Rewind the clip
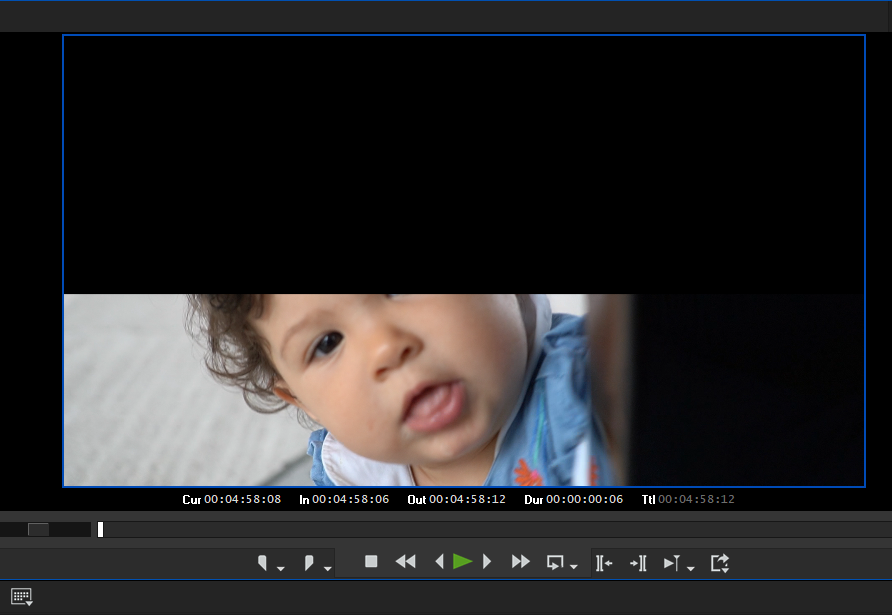Image resolution: width=892 pixels, height=615 pixels. 405,562
